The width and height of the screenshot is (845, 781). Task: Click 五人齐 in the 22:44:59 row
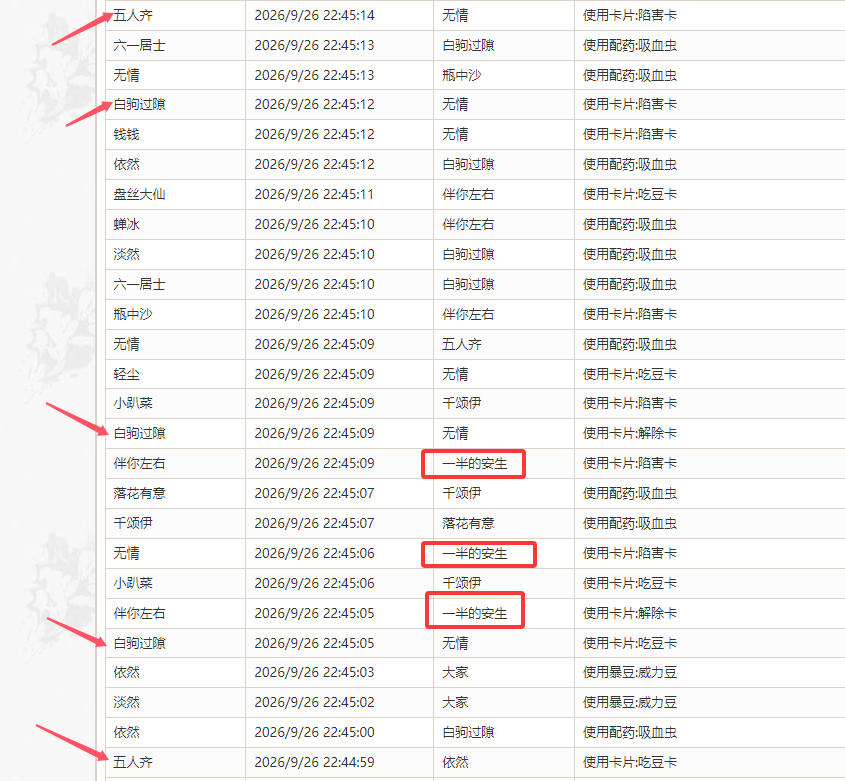click(133, 762)
